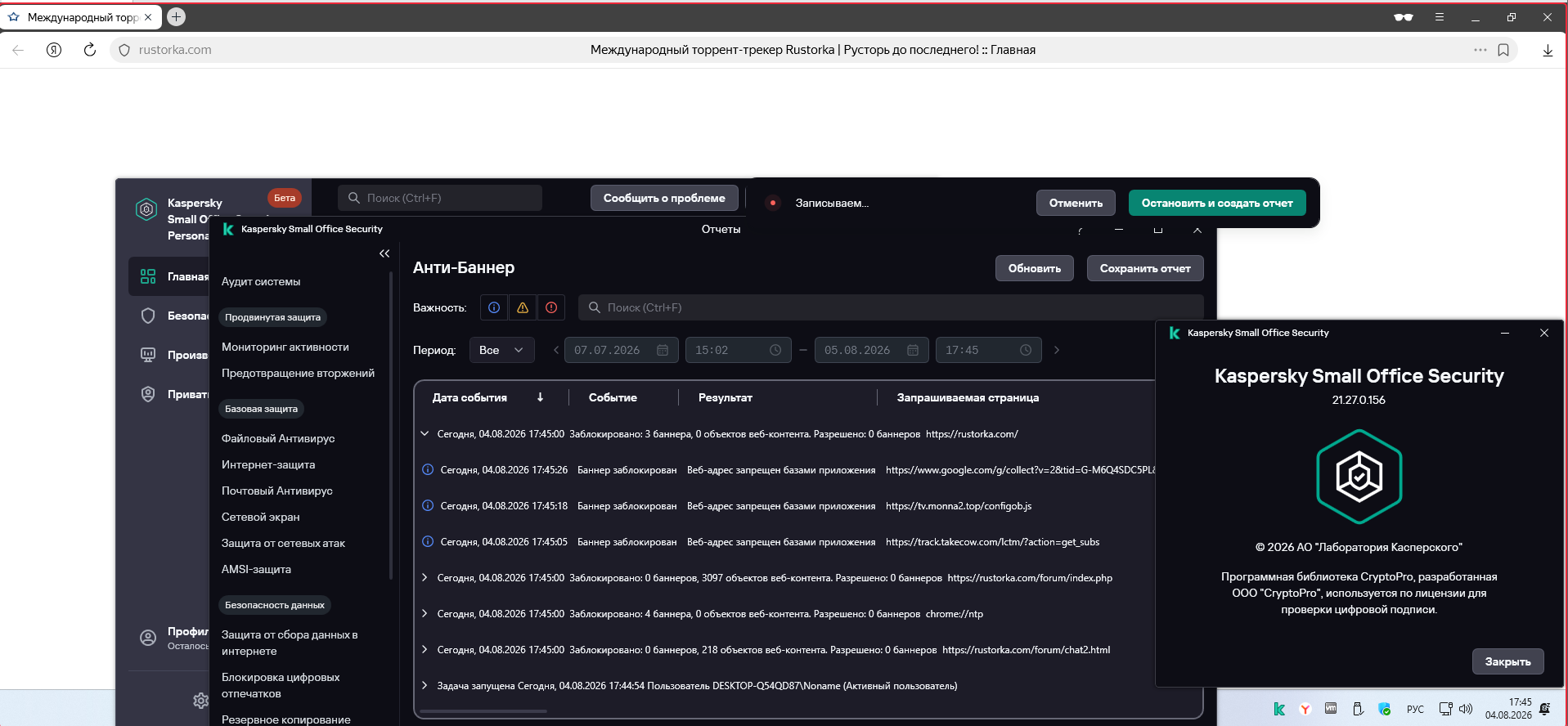Collapse the reports sidebar with the double chevron

[x=384, y=253]
